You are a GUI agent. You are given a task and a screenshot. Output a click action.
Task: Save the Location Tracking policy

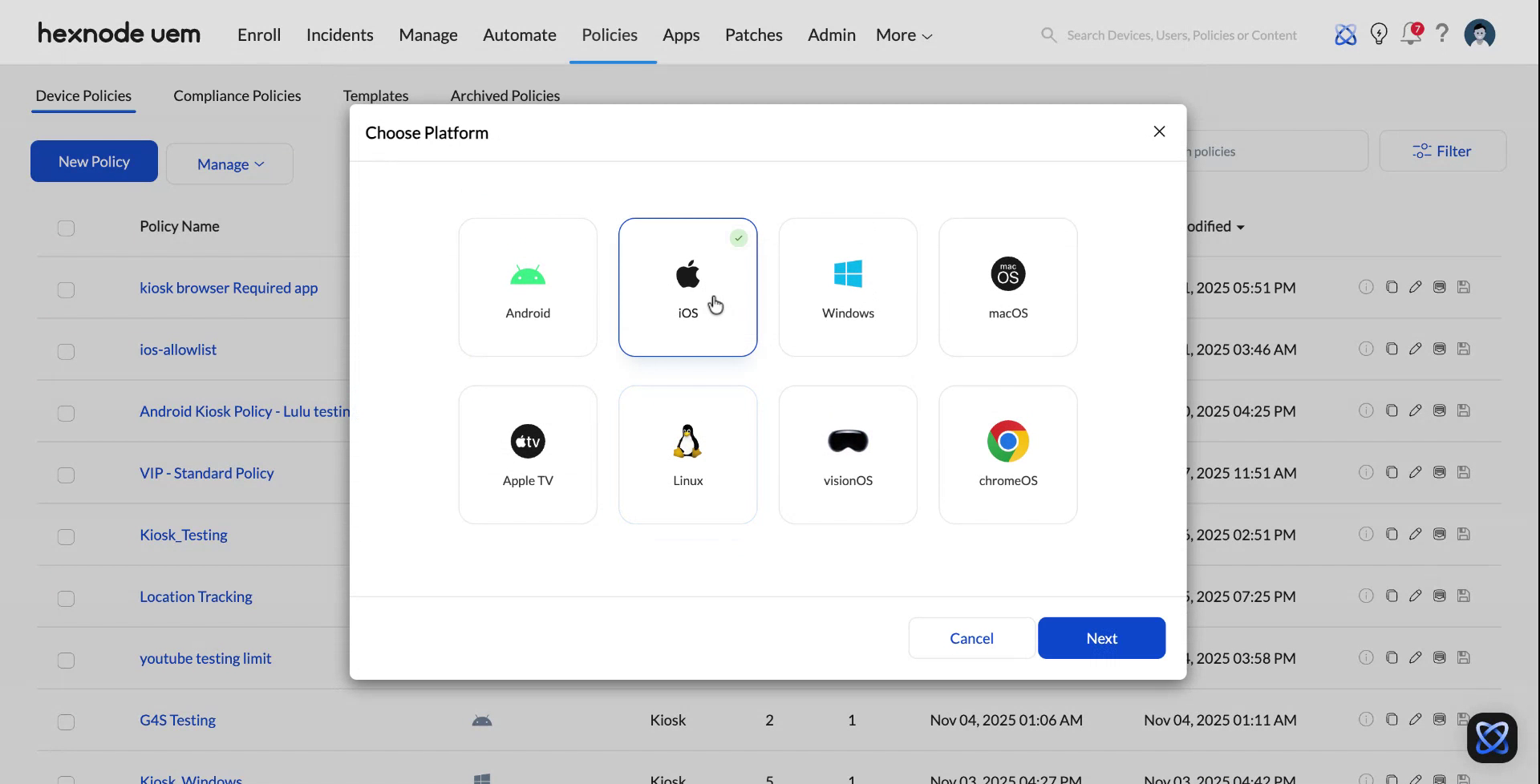click(1464, 596)
